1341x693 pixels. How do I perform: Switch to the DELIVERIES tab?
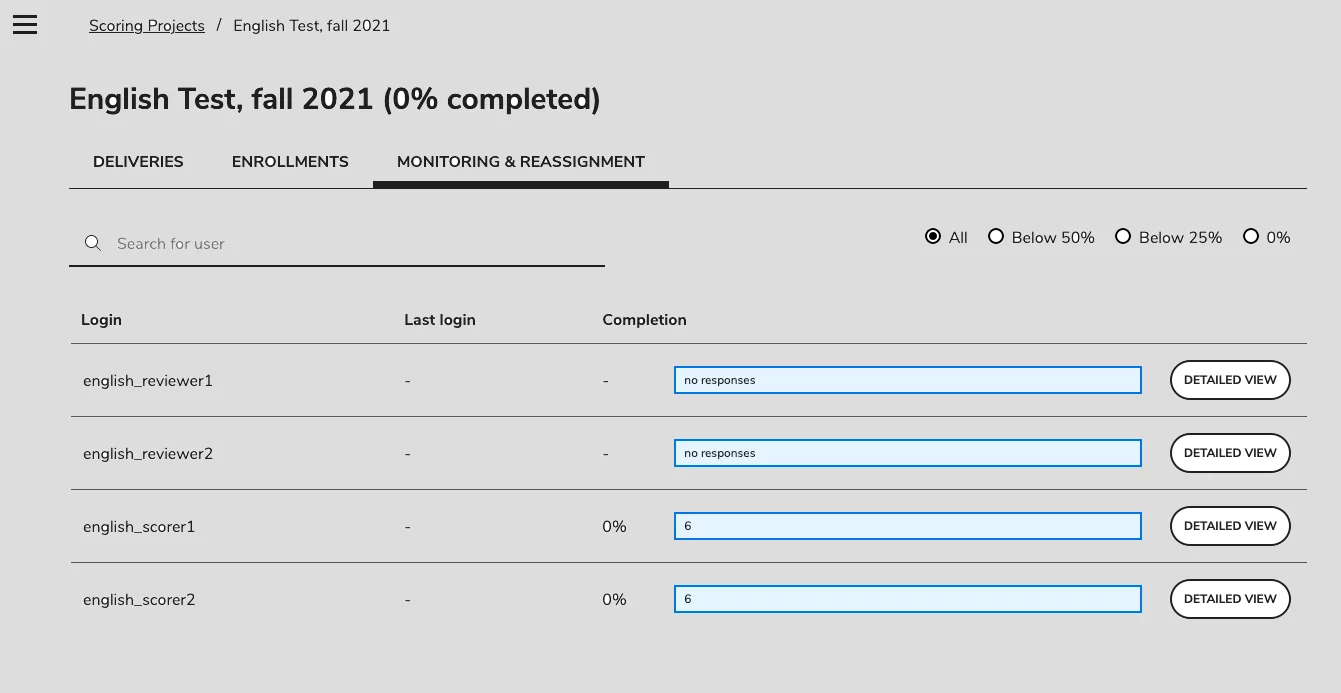click(138, 161)
